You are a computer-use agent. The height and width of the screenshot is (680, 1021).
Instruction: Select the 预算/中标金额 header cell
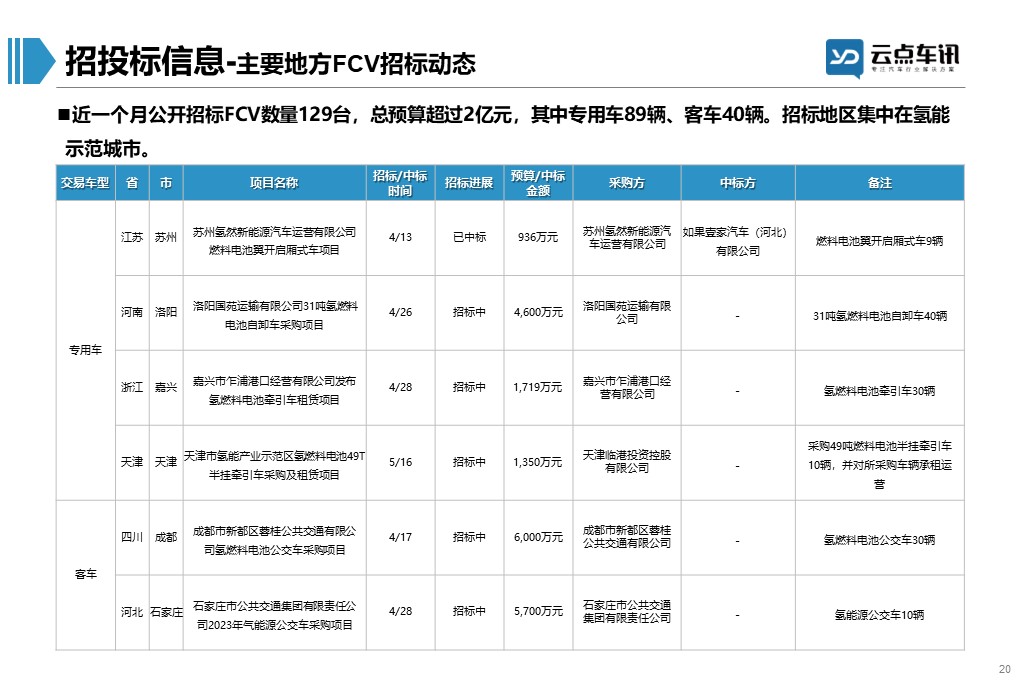538,183
